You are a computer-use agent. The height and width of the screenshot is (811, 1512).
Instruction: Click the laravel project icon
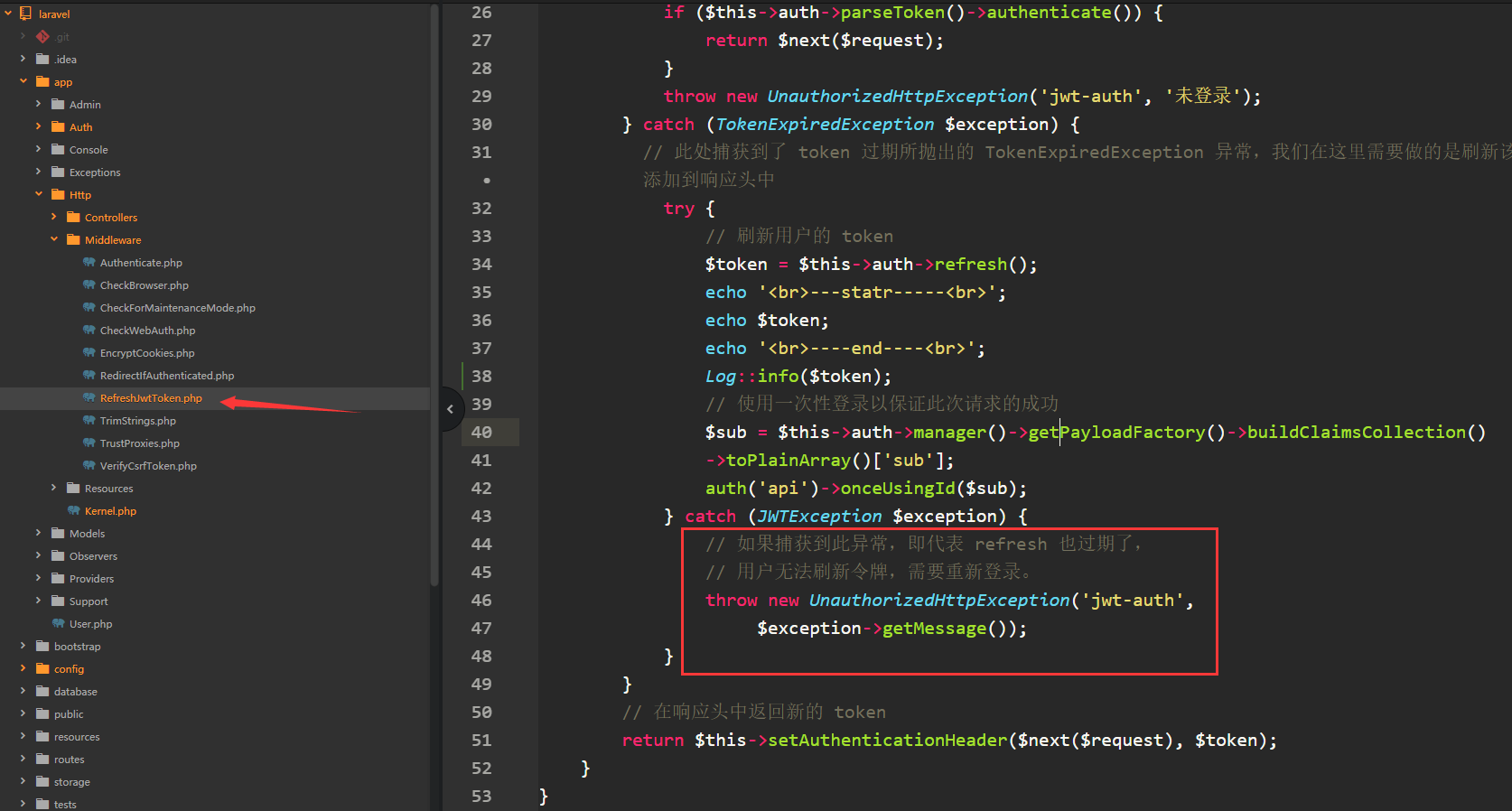(25, 14)
